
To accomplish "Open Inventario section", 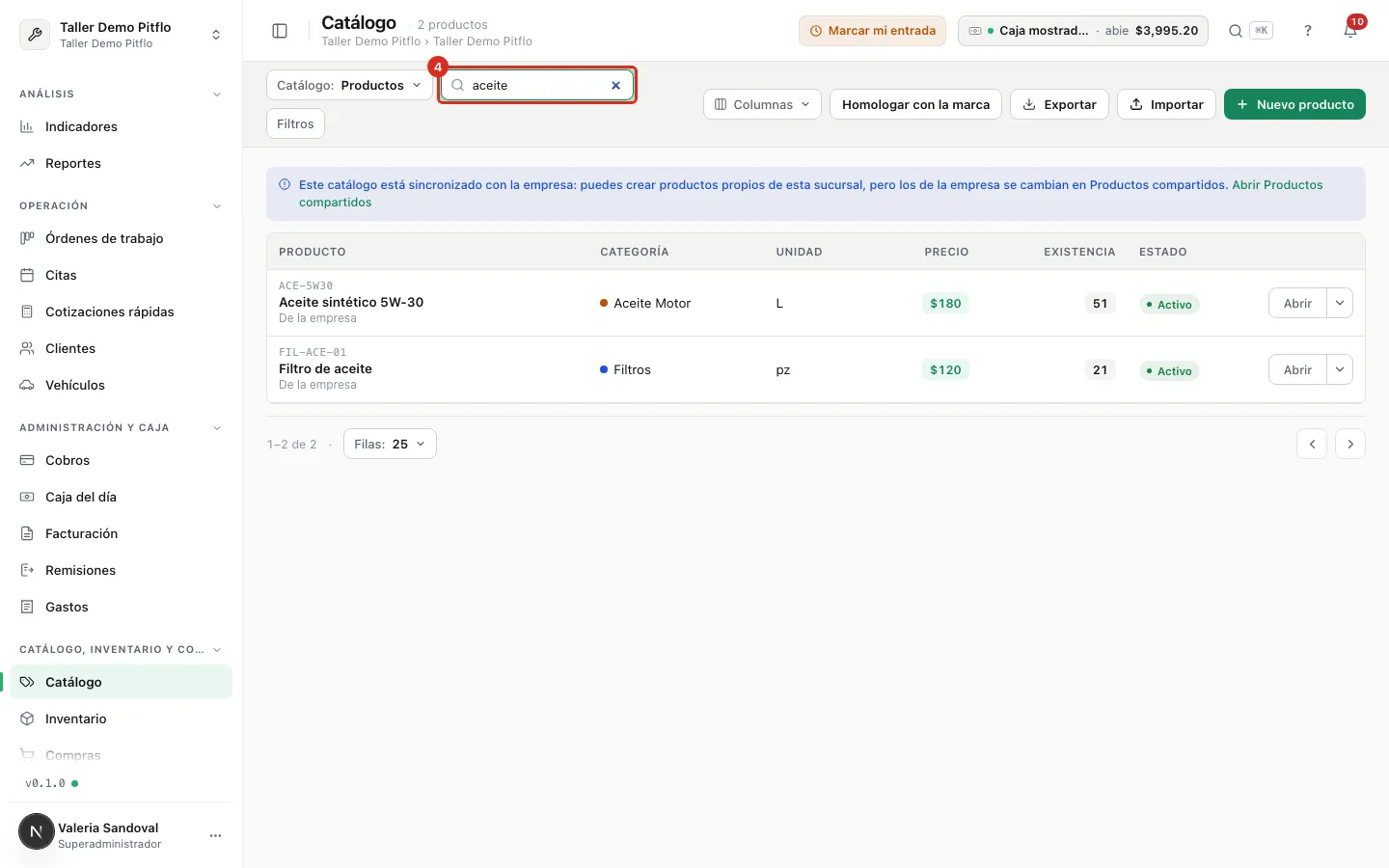I will 121,719.
